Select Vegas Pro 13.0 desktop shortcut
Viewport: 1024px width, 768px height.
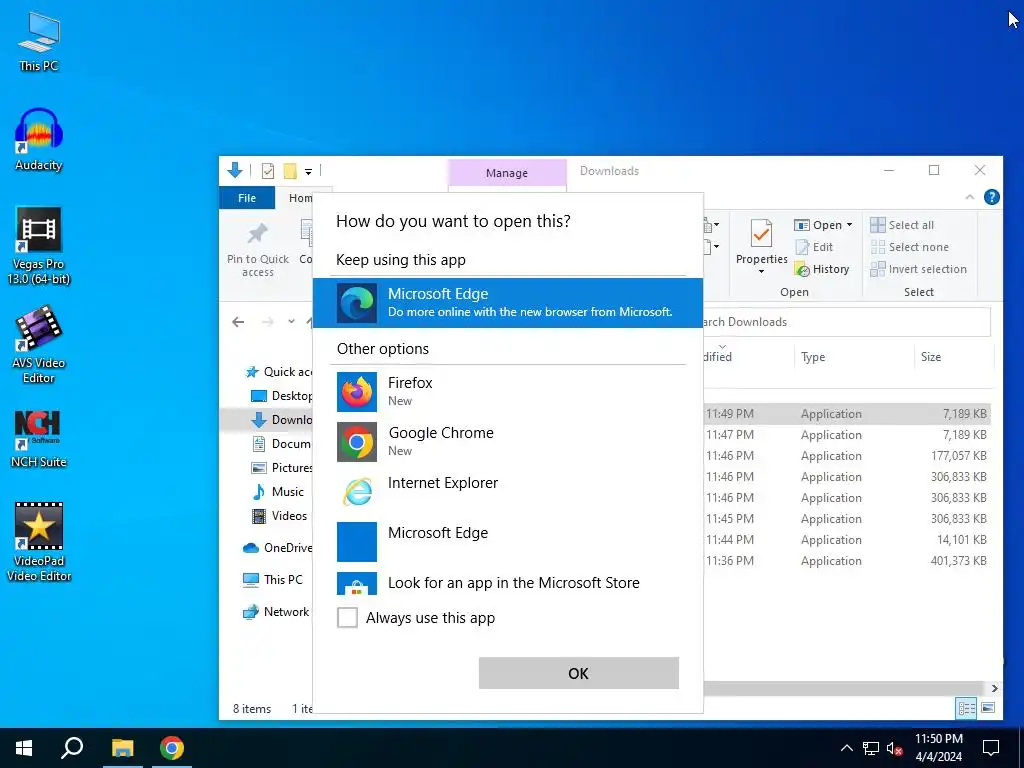(x=39, y=246)
